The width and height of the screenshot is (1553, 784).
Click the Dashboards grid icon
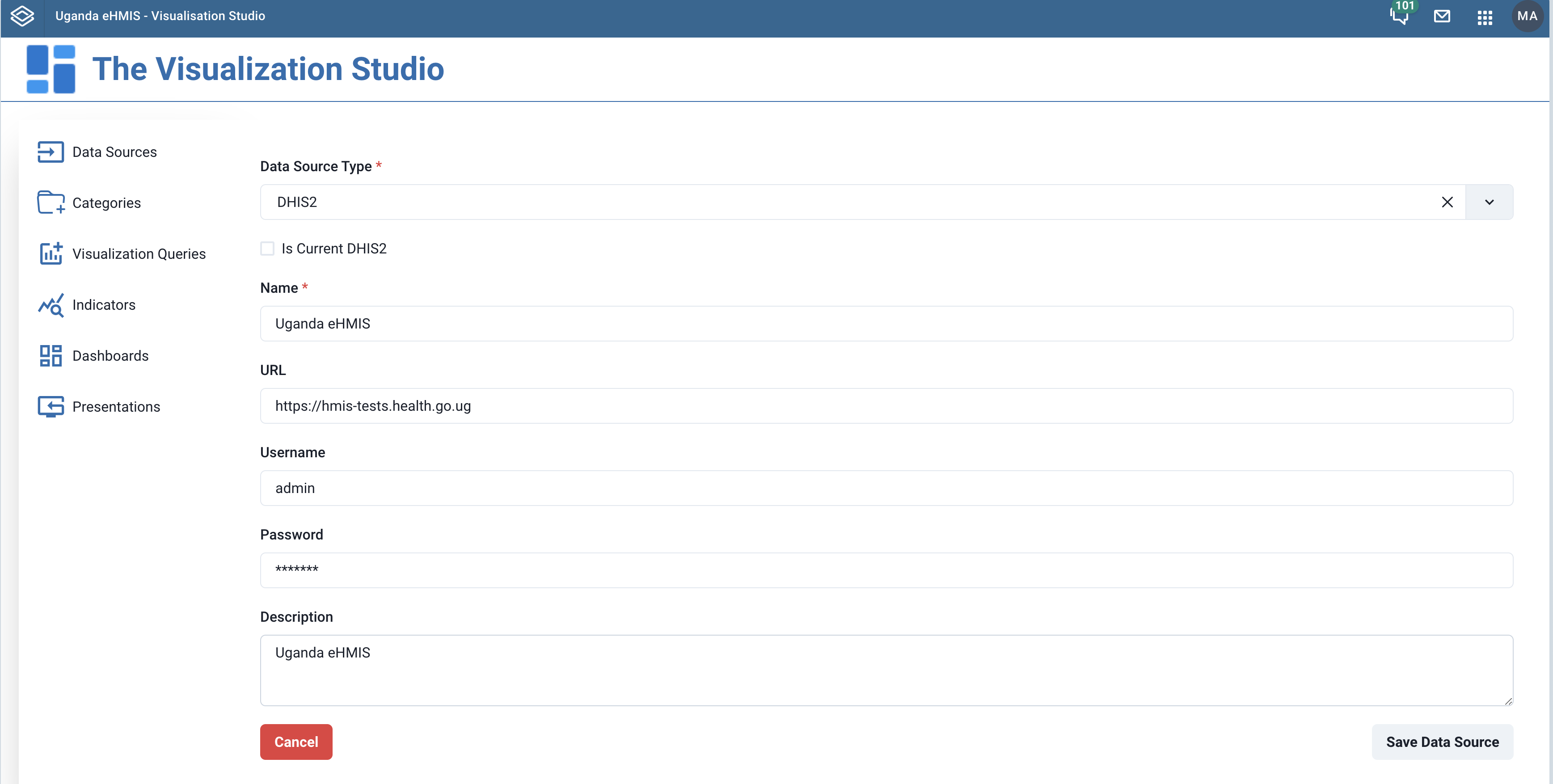[51, 355]
